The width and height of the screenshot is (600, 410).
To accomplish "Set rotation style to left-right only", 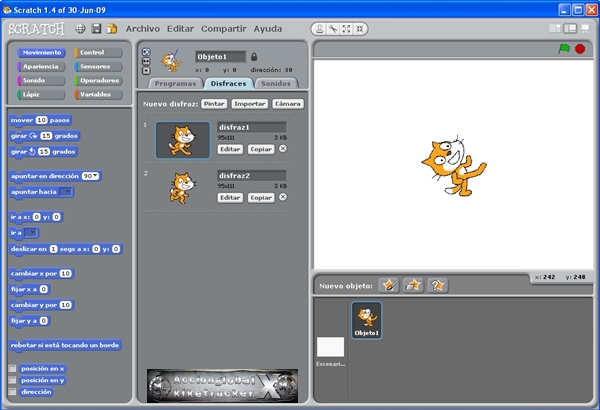I will 146,61.
